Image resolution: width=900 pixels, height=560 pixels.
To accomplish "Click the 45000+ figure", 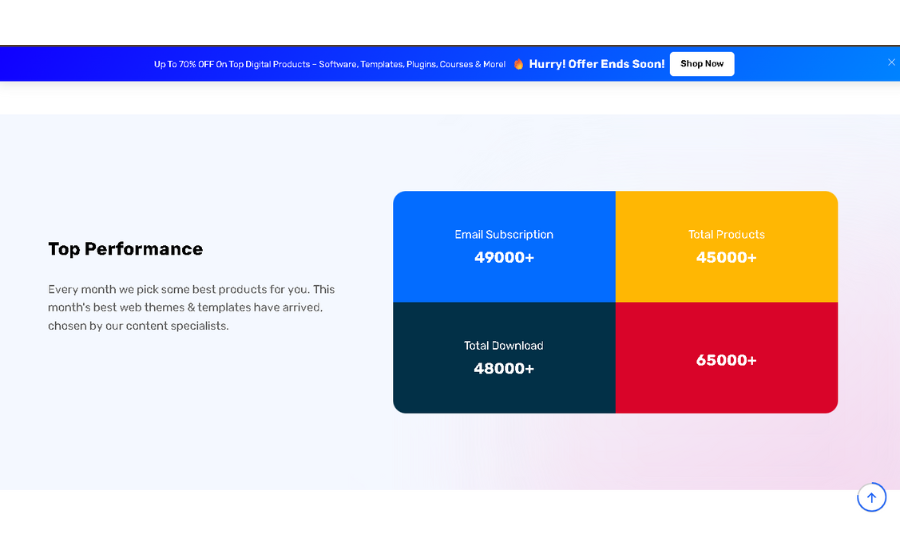I will click(726, 257).
